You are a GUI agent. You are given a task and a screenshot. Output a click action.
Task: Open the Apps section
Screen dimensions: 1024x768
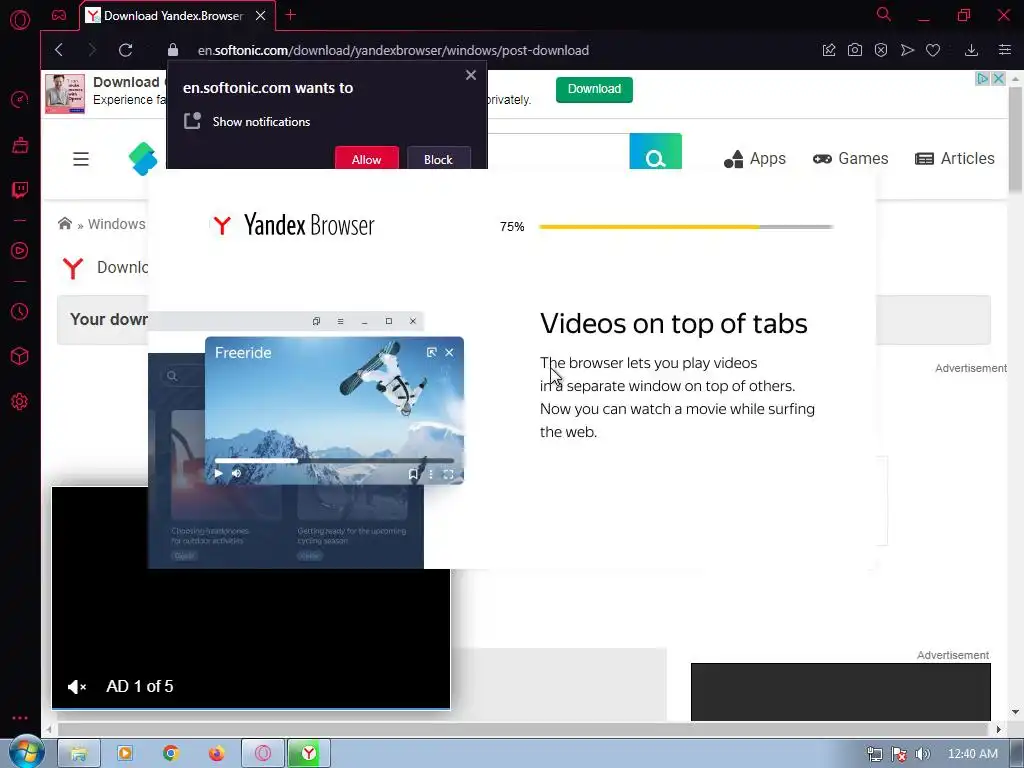pos(755,159)
